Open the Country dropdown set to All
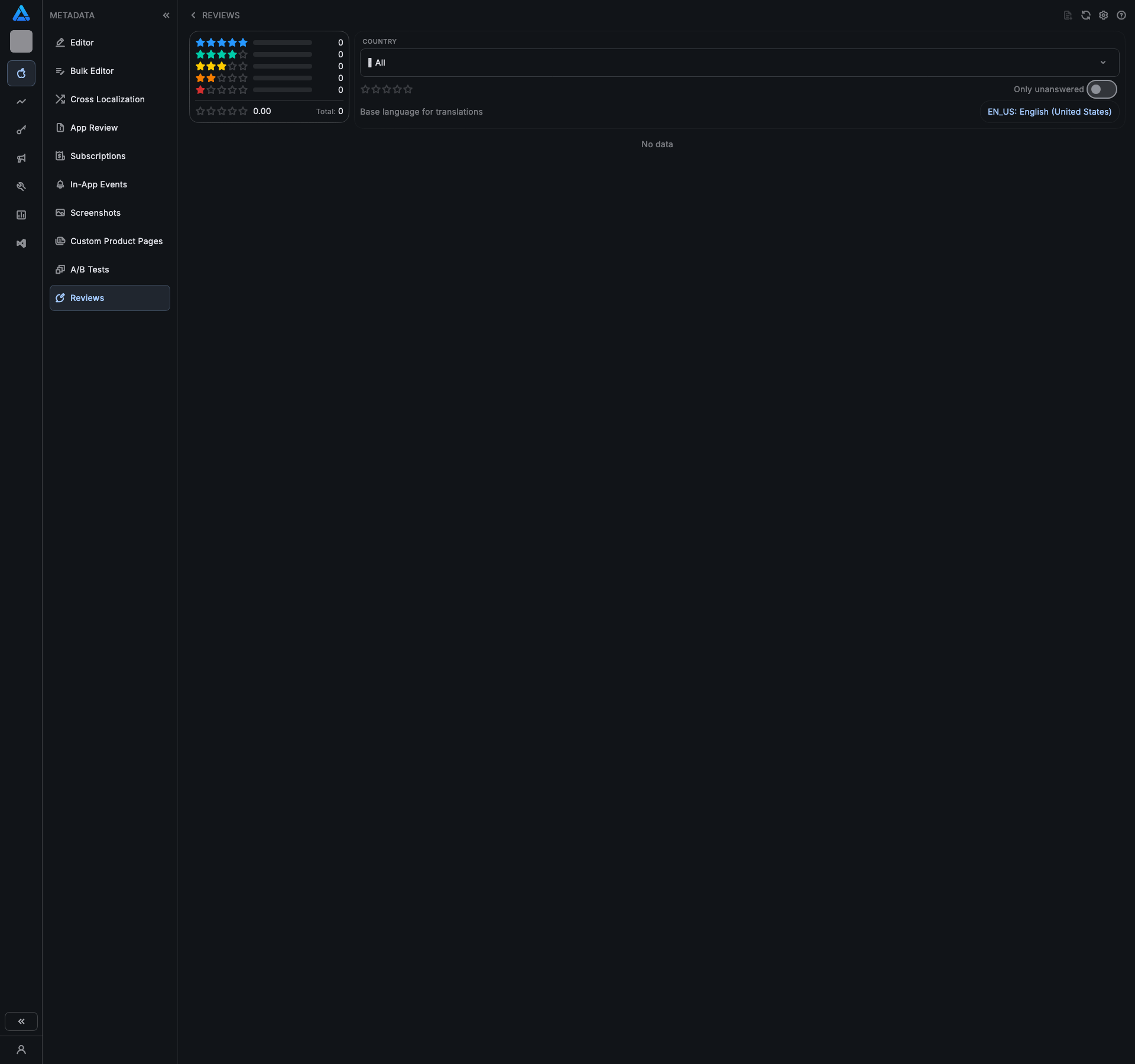Viewport: 1135px width, 1064px height. (x=739, y=63)
